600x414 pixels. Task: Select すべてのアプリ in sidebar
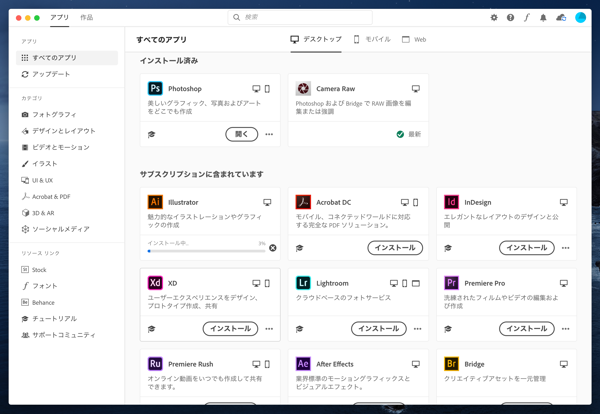[x=67, y=58]
